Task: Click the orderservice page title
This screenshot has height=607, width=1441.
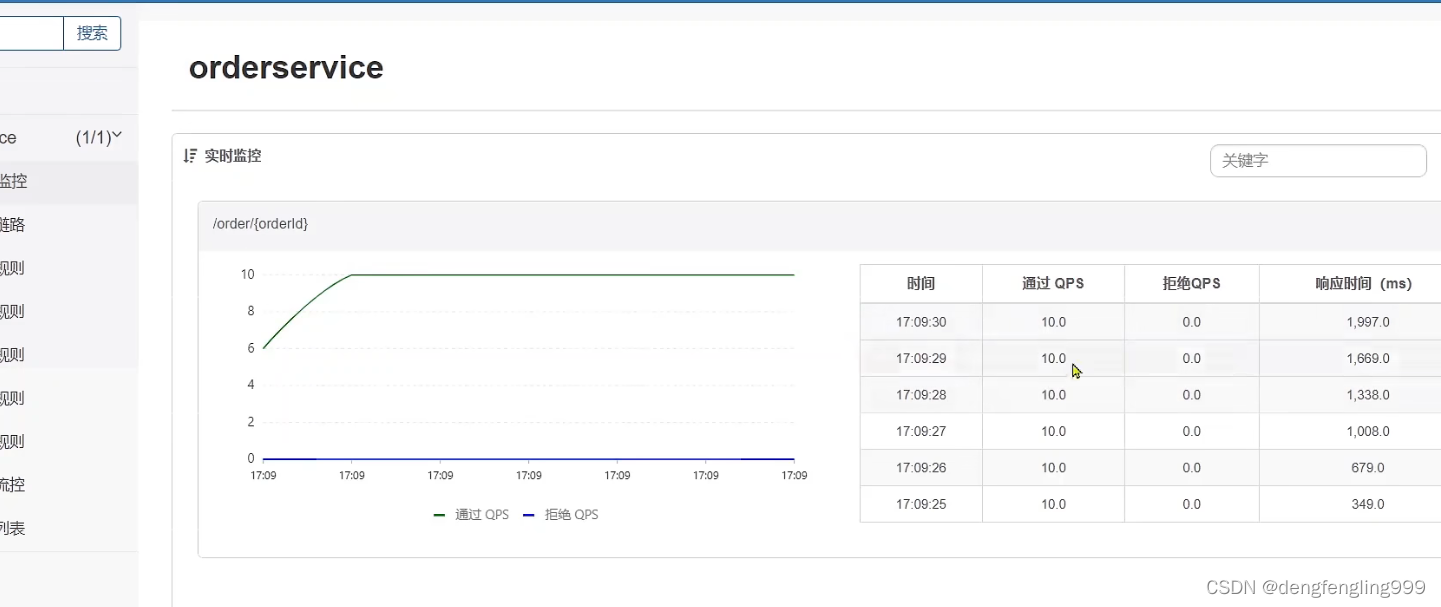Action: pyautogui.click(x=286, y=68)
